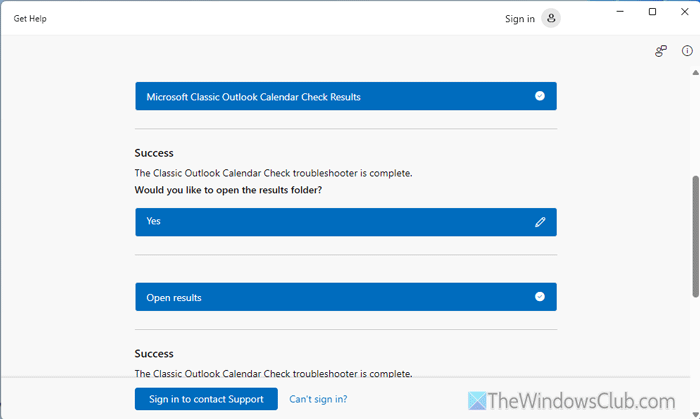700x419 pixels.
Task: Click the first Success heading
Action: pos(154,153)
